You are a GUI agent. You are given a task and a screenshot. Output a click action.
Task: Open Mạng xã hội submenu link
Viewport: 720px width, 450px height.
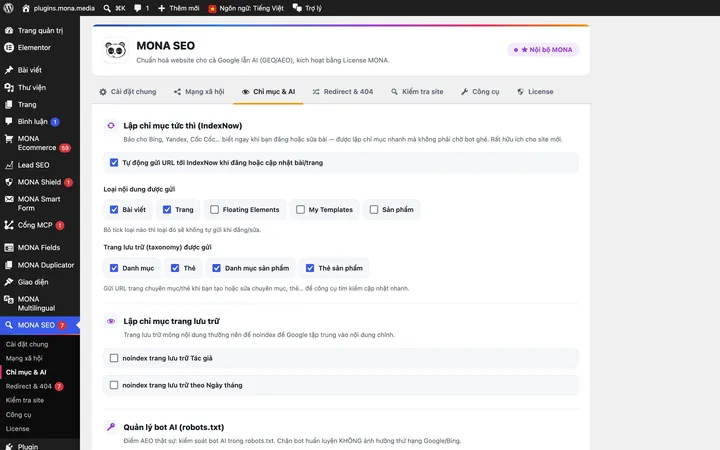click(x=24, y=358)
